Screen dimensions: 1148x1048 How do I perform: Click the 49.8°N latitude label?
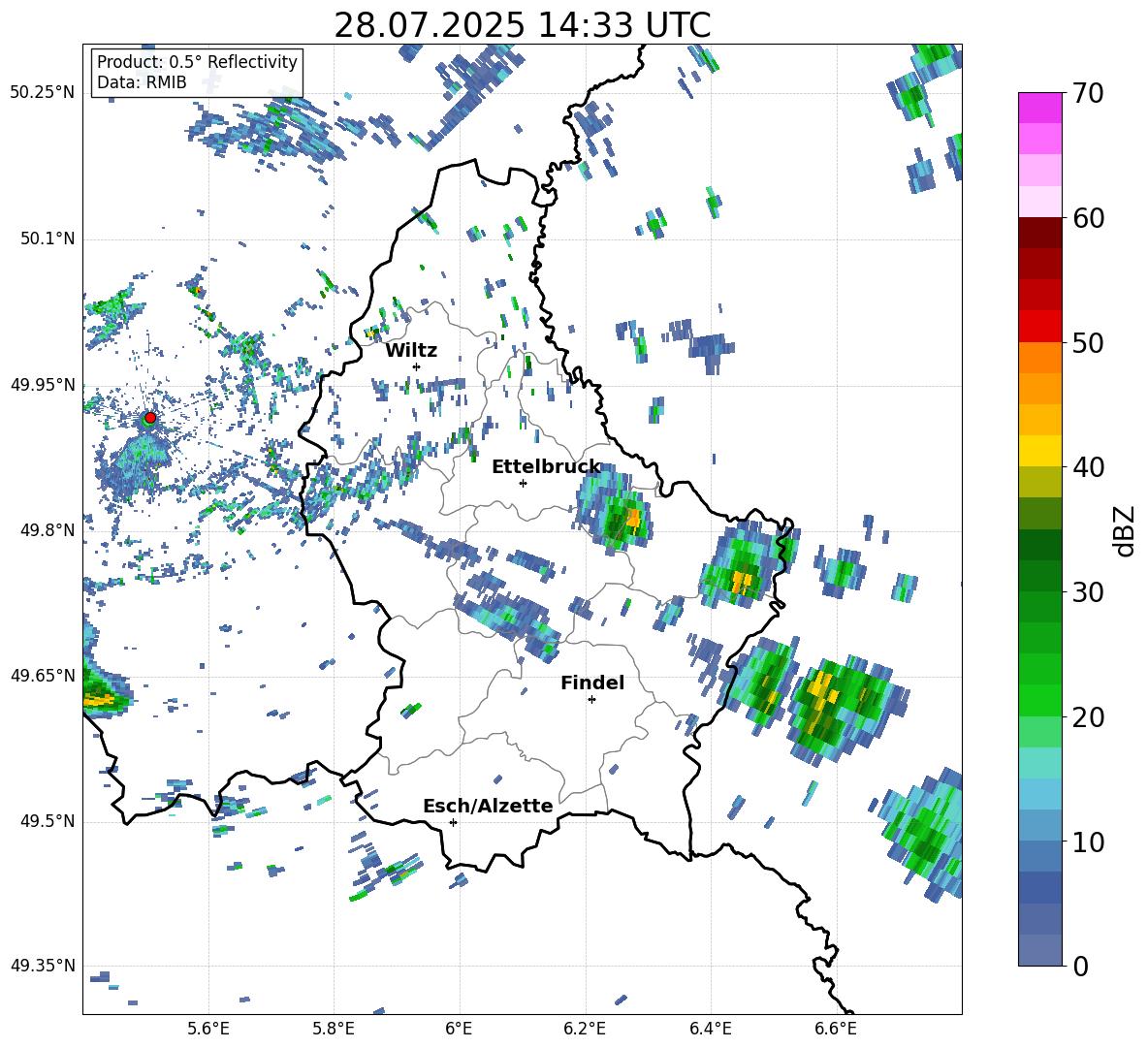[47, 530]
